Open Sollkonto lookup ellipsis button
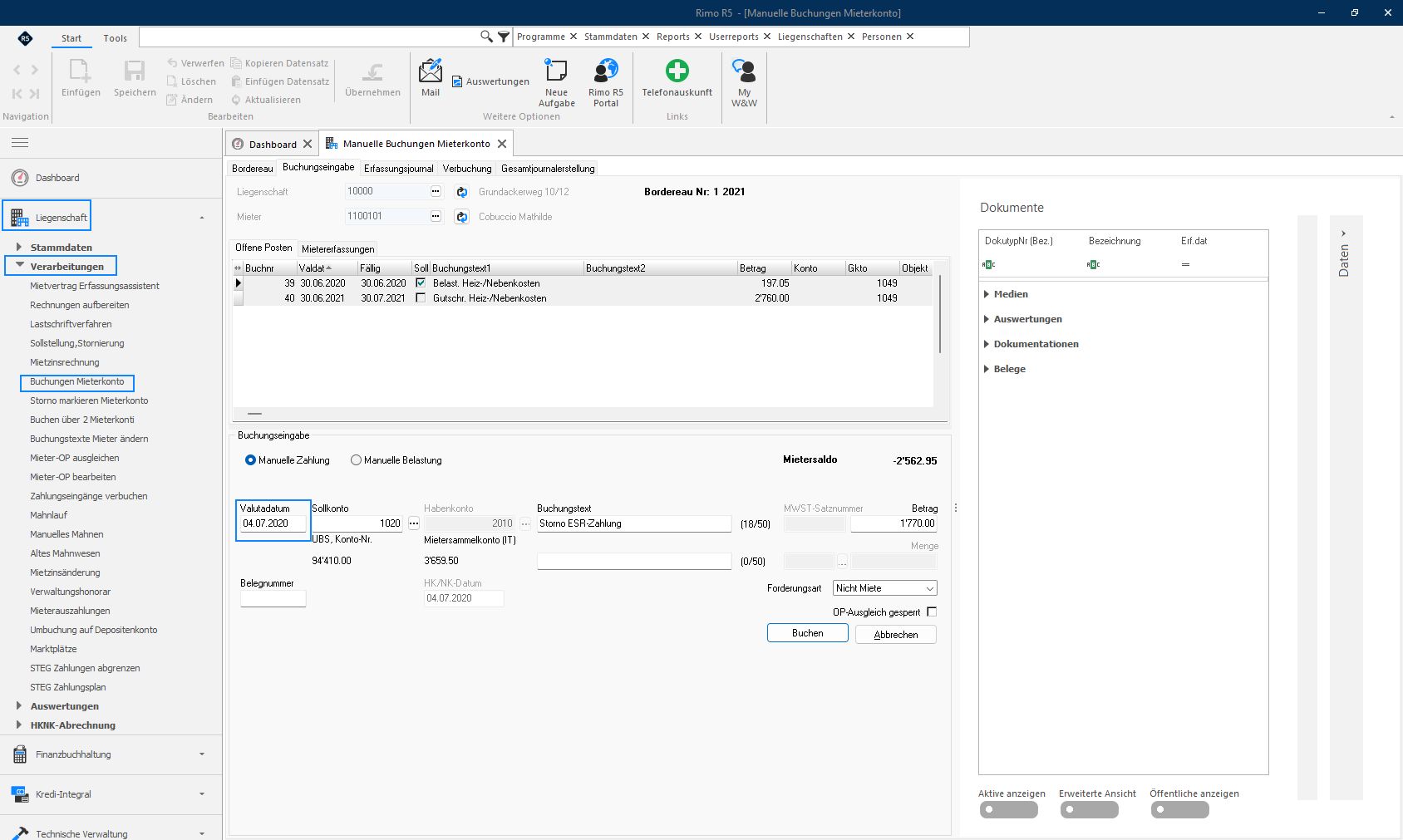The height and width of the screenshot is (840, 1403). (414, 523)
